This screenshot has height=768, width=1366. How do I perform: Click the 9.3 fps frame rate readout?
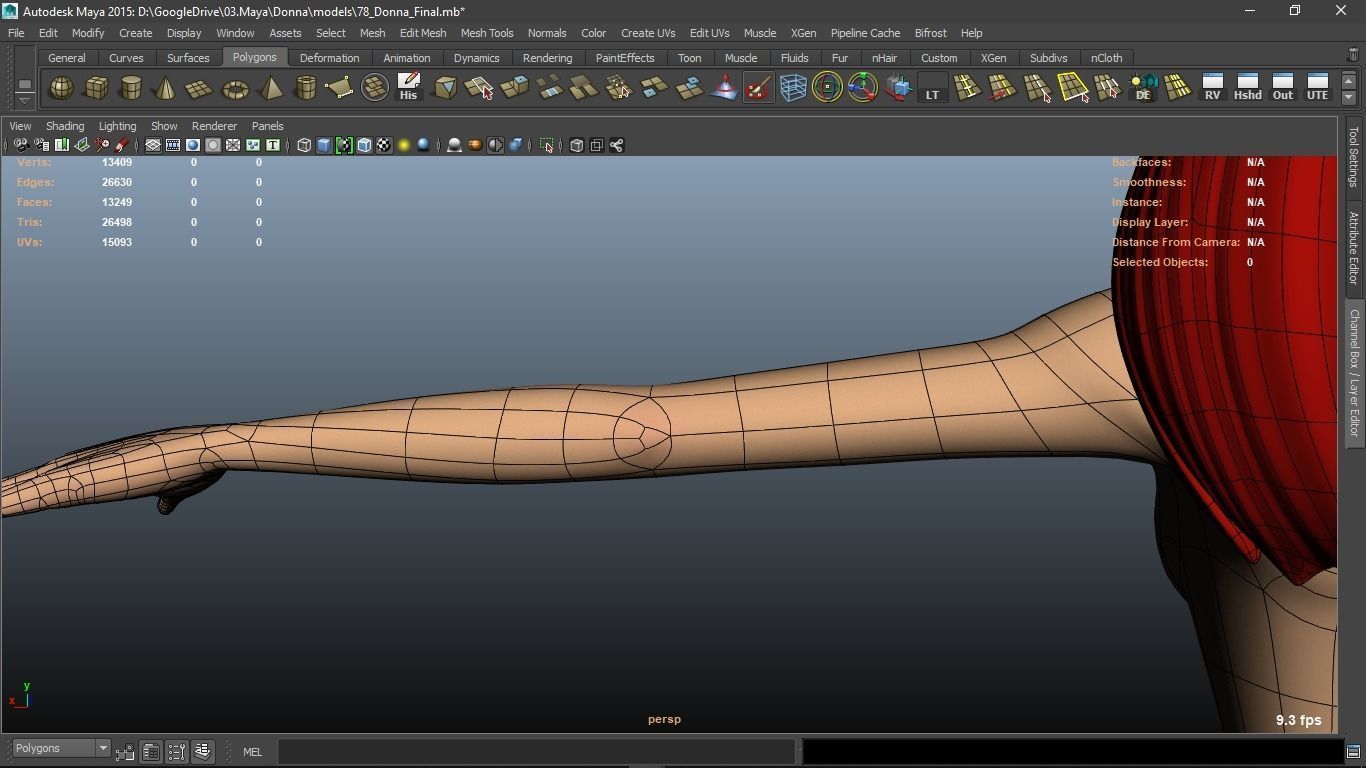point(1298,720)
